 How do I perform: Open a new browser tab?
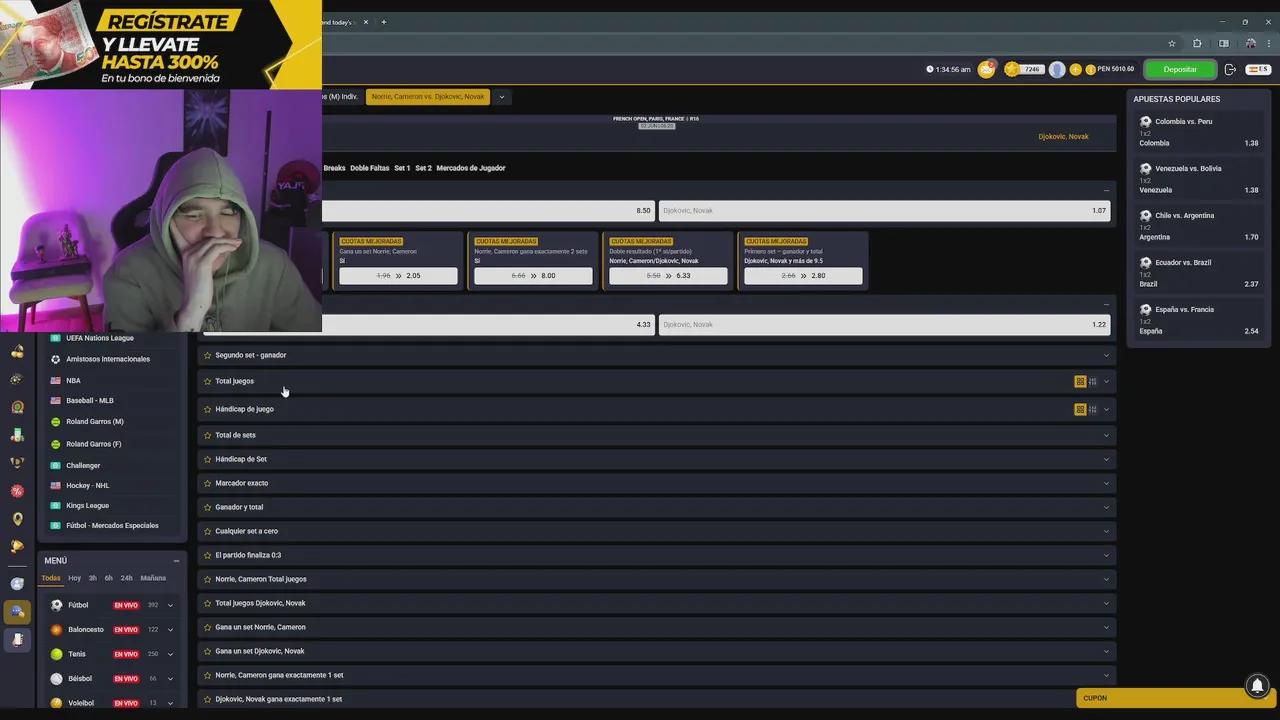click(383, 22)
